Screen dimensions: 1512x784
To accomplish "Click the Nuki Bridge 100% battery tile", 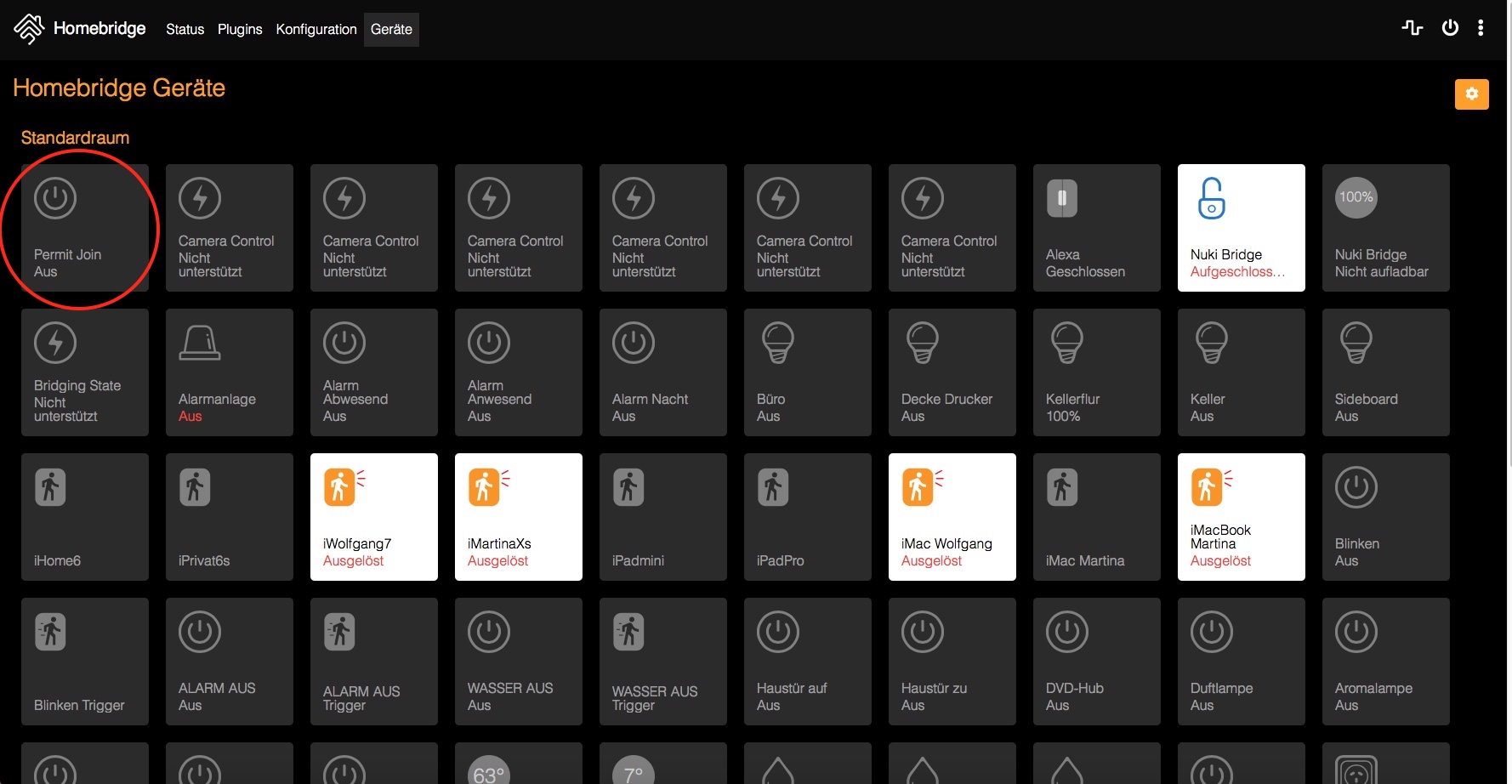I will 1385,228.
